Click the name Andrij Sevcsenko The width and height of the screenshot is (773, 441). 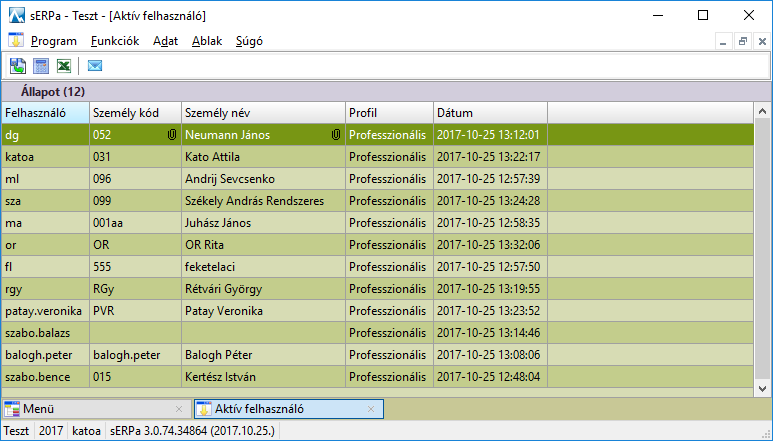tap(230, 179)
